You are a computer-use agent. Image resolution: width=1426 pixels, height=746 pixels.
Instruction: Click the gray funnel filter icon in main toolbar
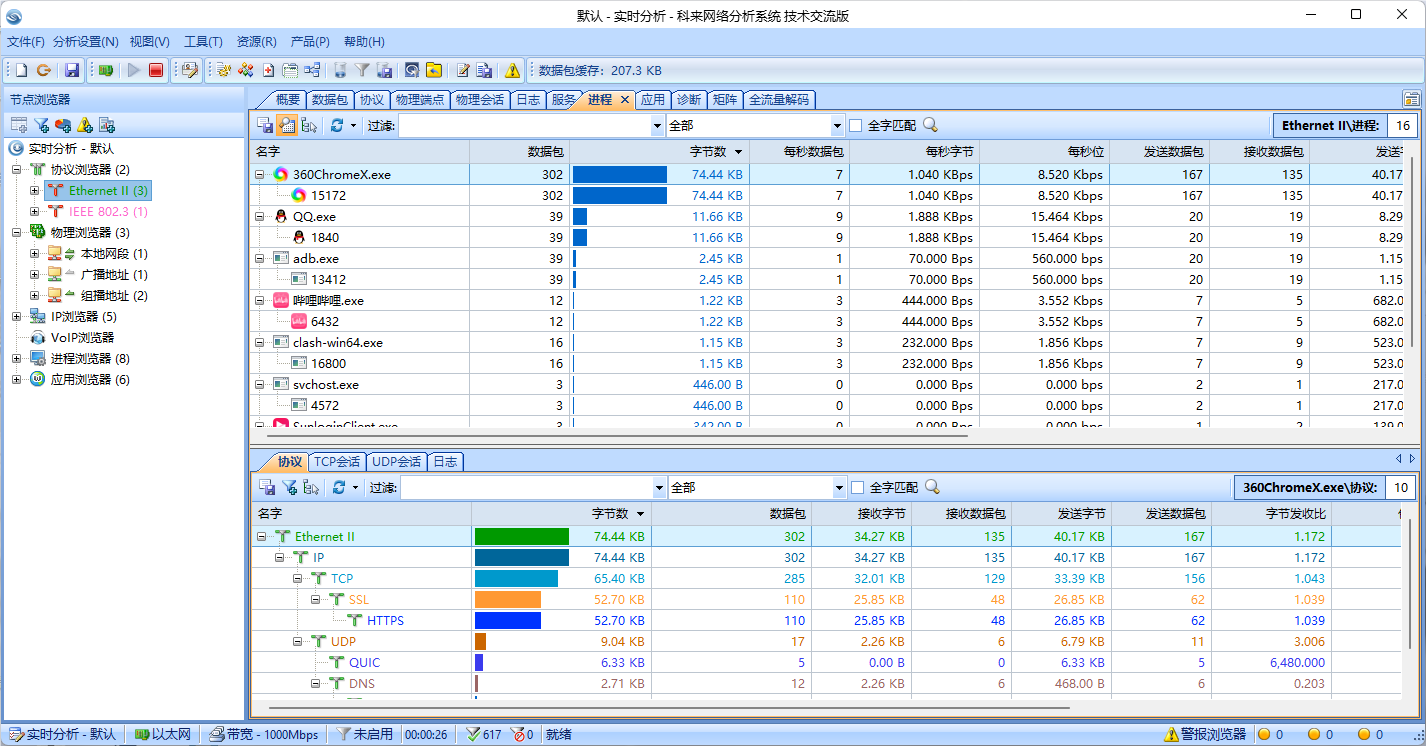pos(362,70)
